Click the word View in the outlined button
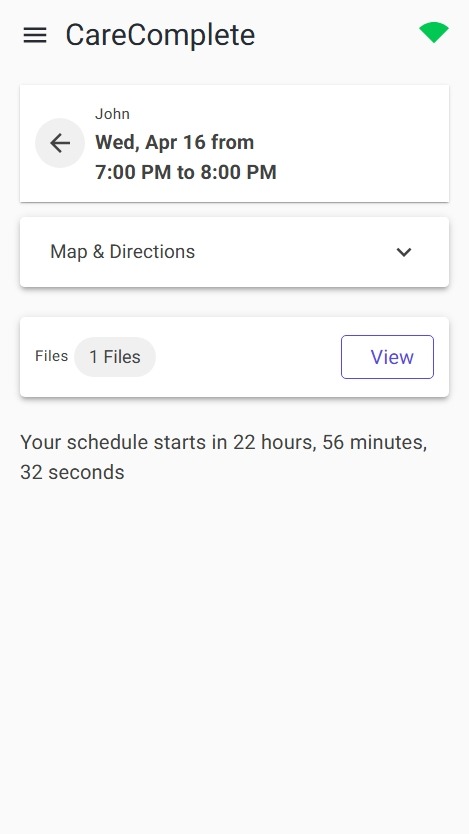The image size is (469, 834). pyautogui.click(x=392, y=357)
